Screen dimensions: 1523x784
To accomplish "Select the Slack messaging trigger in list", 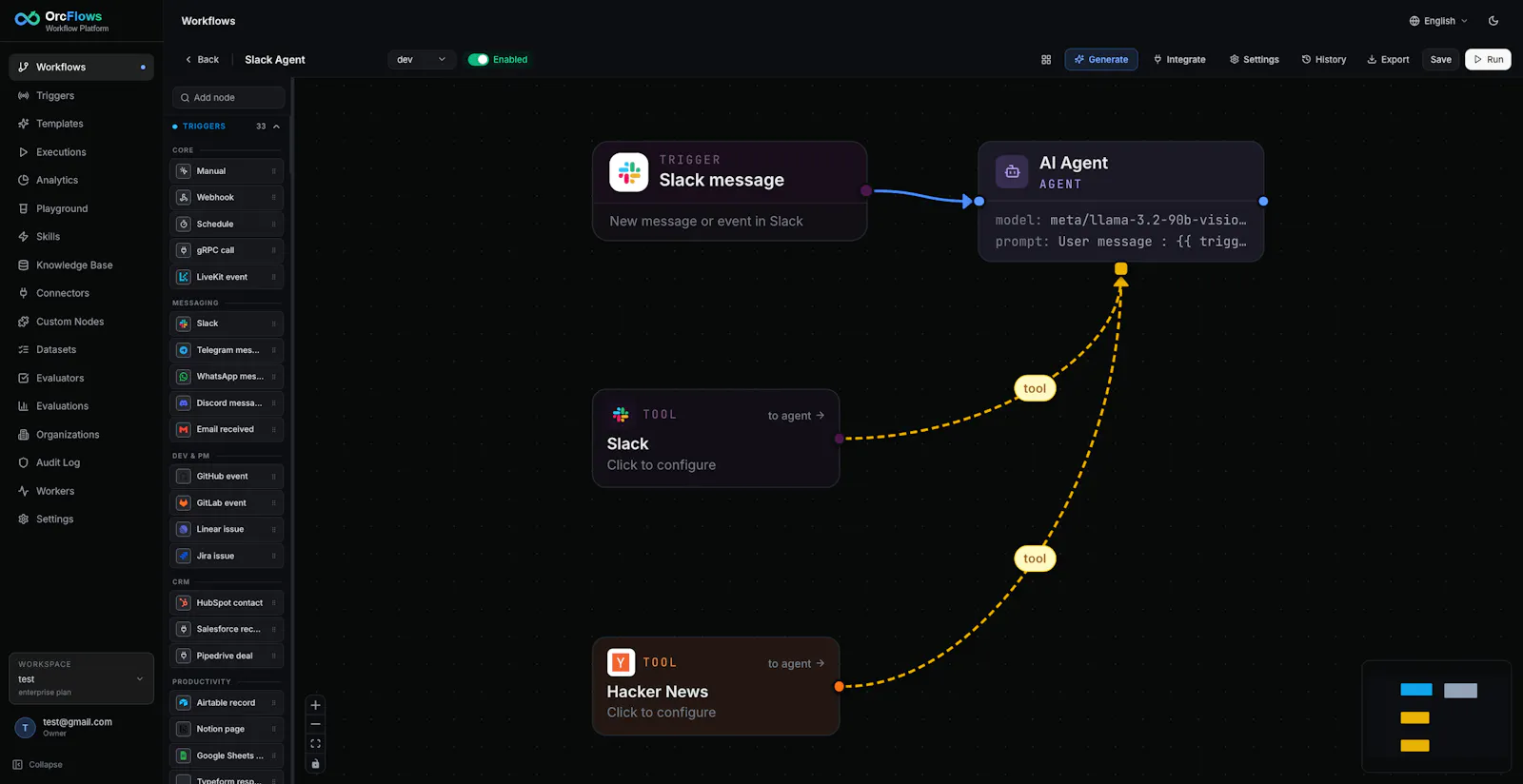I will [227, 323].
